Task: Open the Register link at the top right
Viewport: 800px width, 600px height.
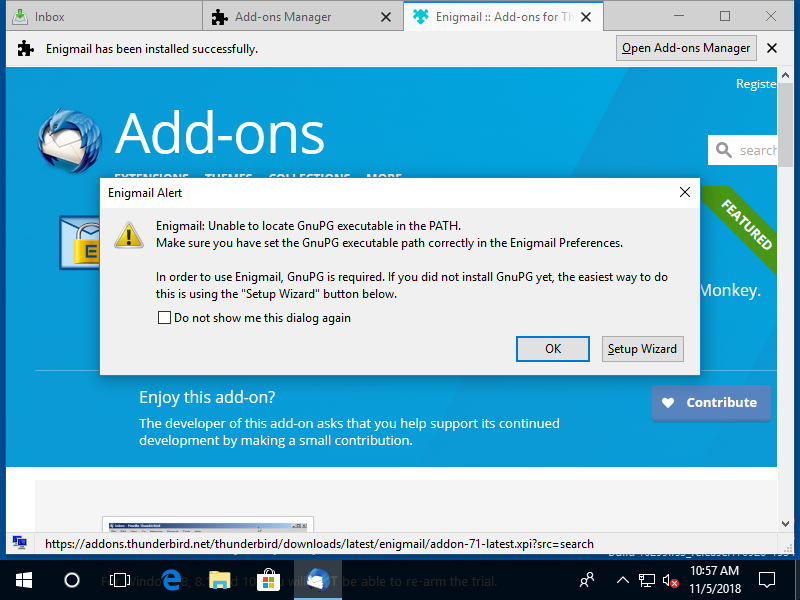Action: pos(756,84)
